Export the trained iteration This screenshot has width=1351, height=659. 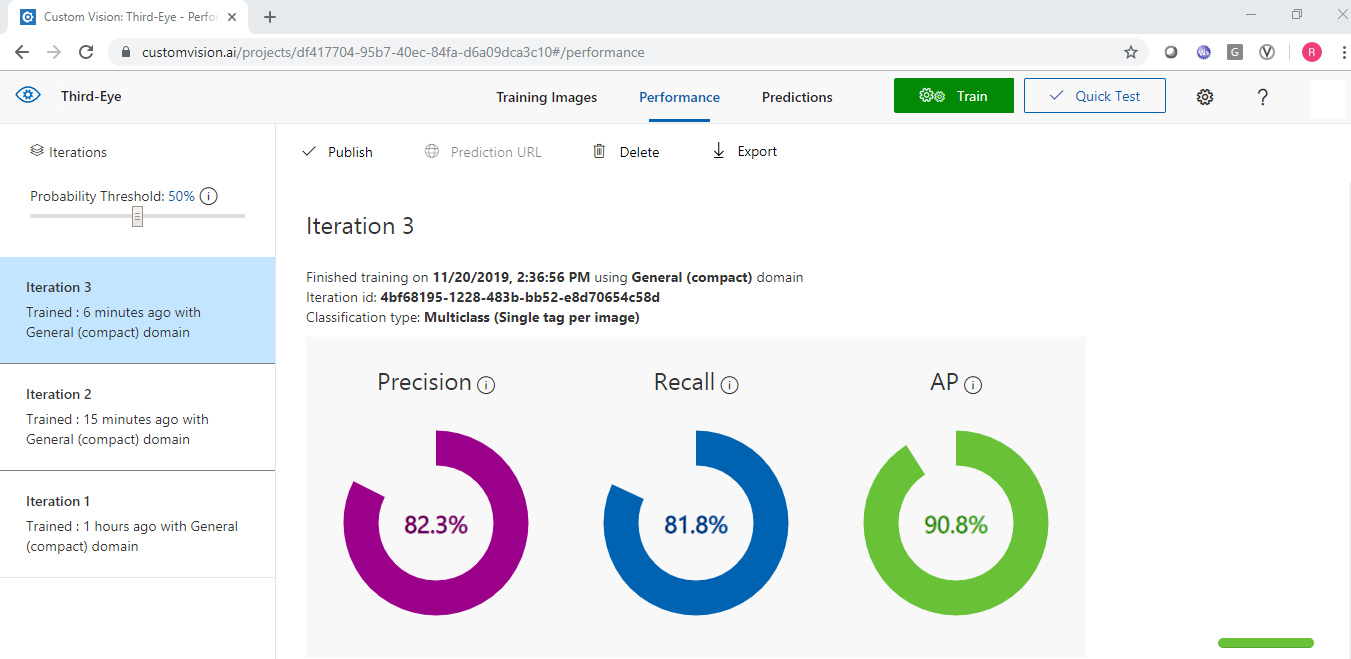point(745,152)
